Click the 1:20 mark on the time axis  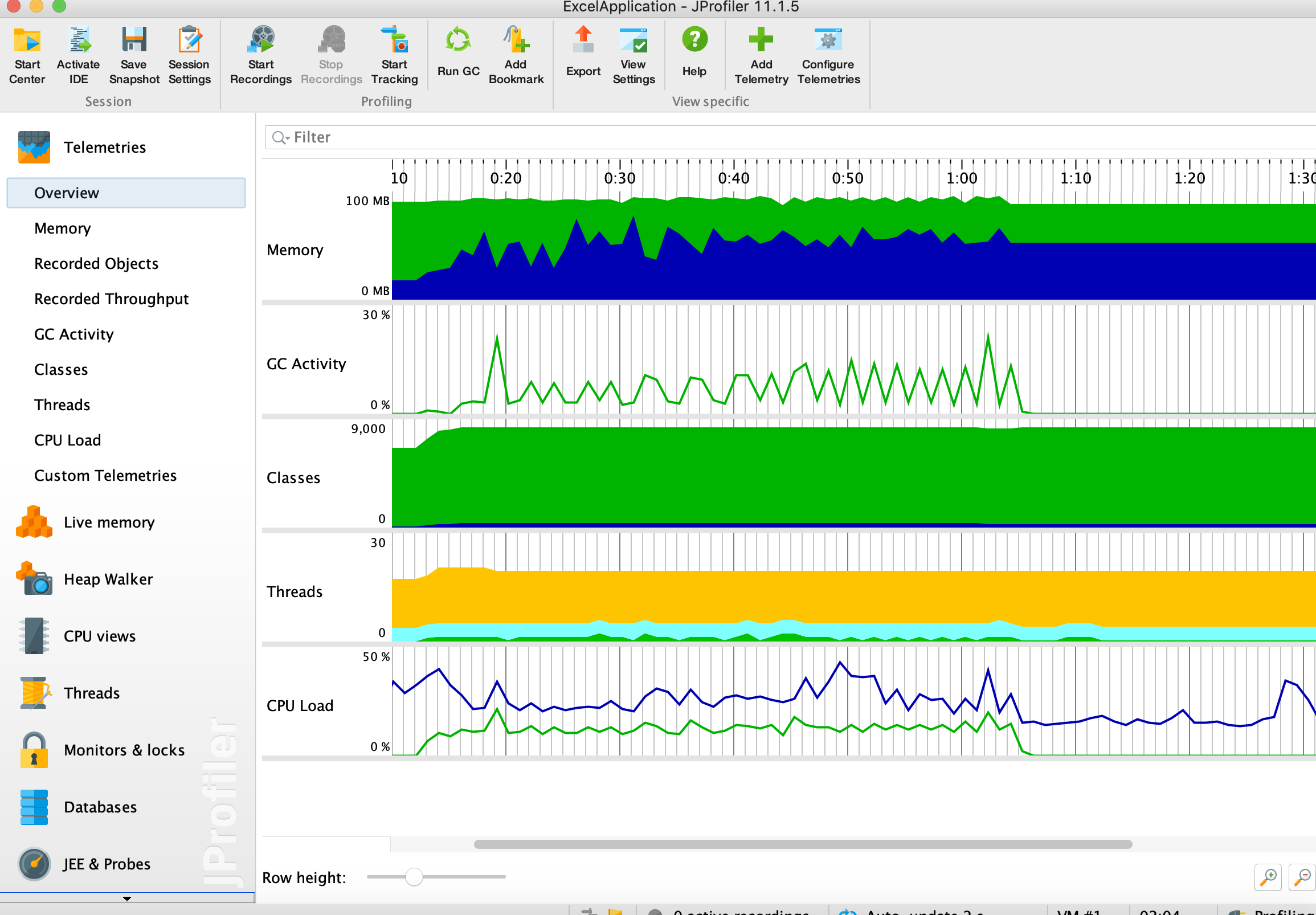1190,178
